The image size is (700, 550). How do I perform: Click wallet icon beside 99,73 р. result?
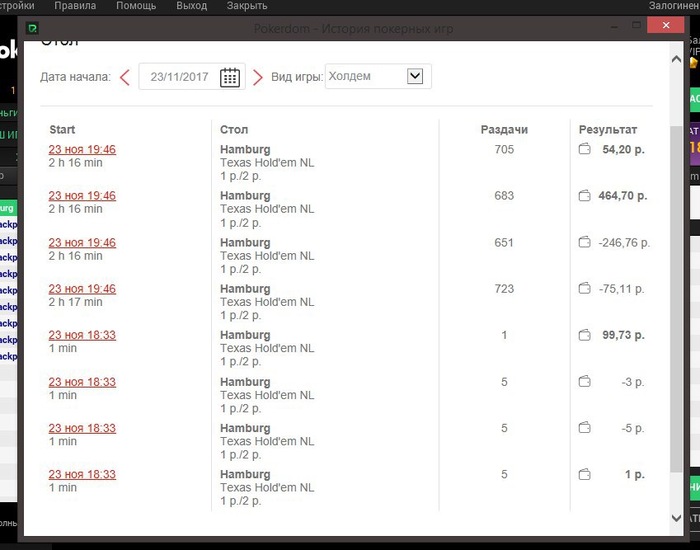coord(584,334)
